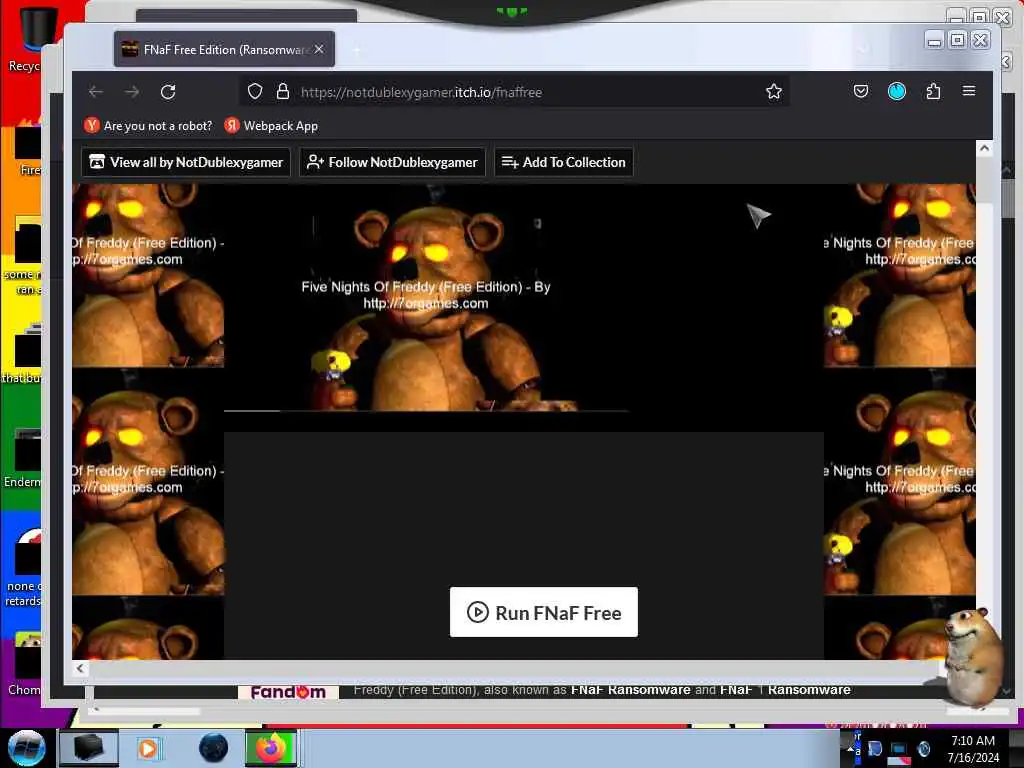1024x768 pixels.
Task: Click the center Freddy banner image
Action: pyautogui.click(x=426, y=297)
